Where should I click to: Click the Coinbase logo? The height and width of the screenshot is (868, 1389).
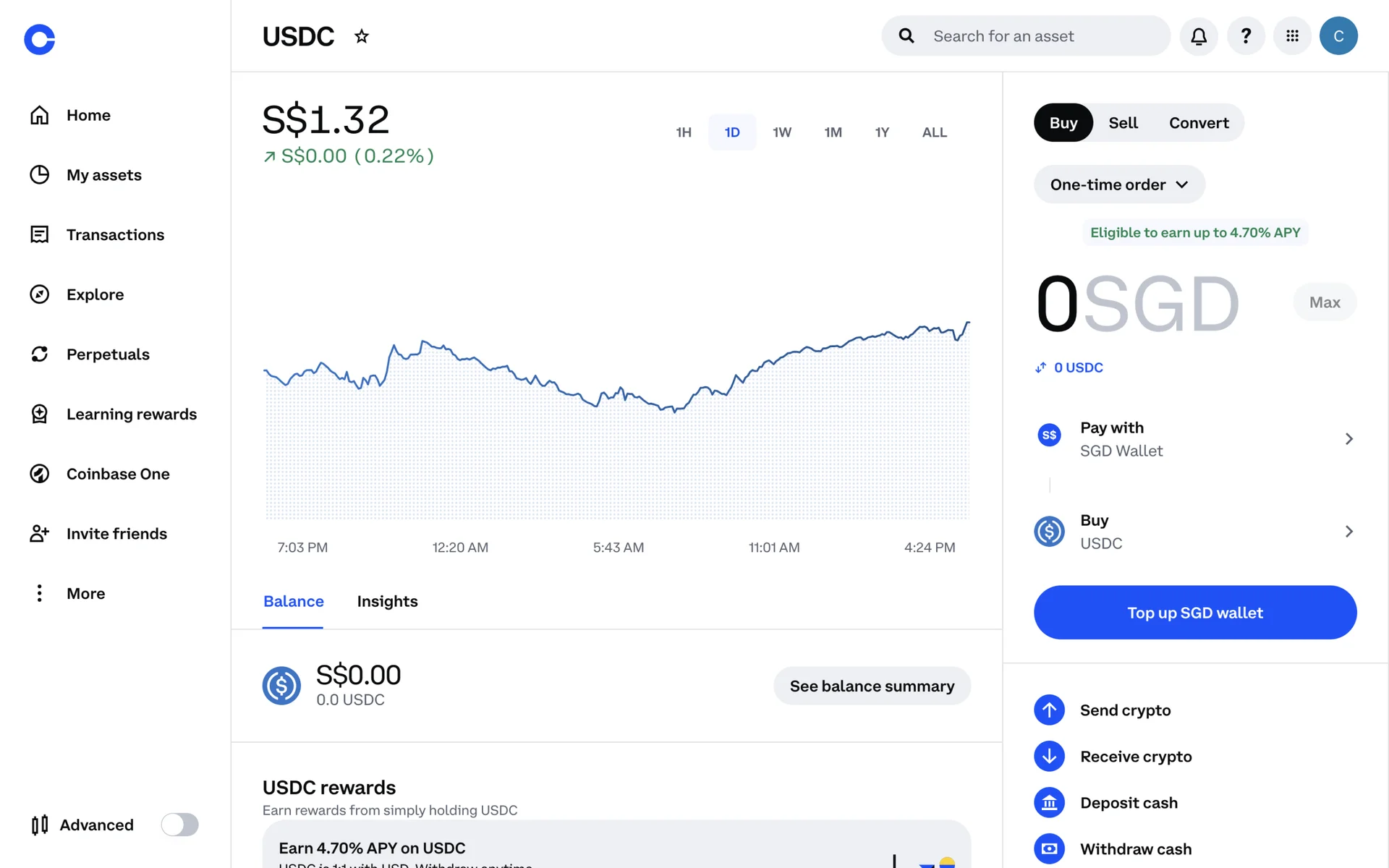coord(40,39)
